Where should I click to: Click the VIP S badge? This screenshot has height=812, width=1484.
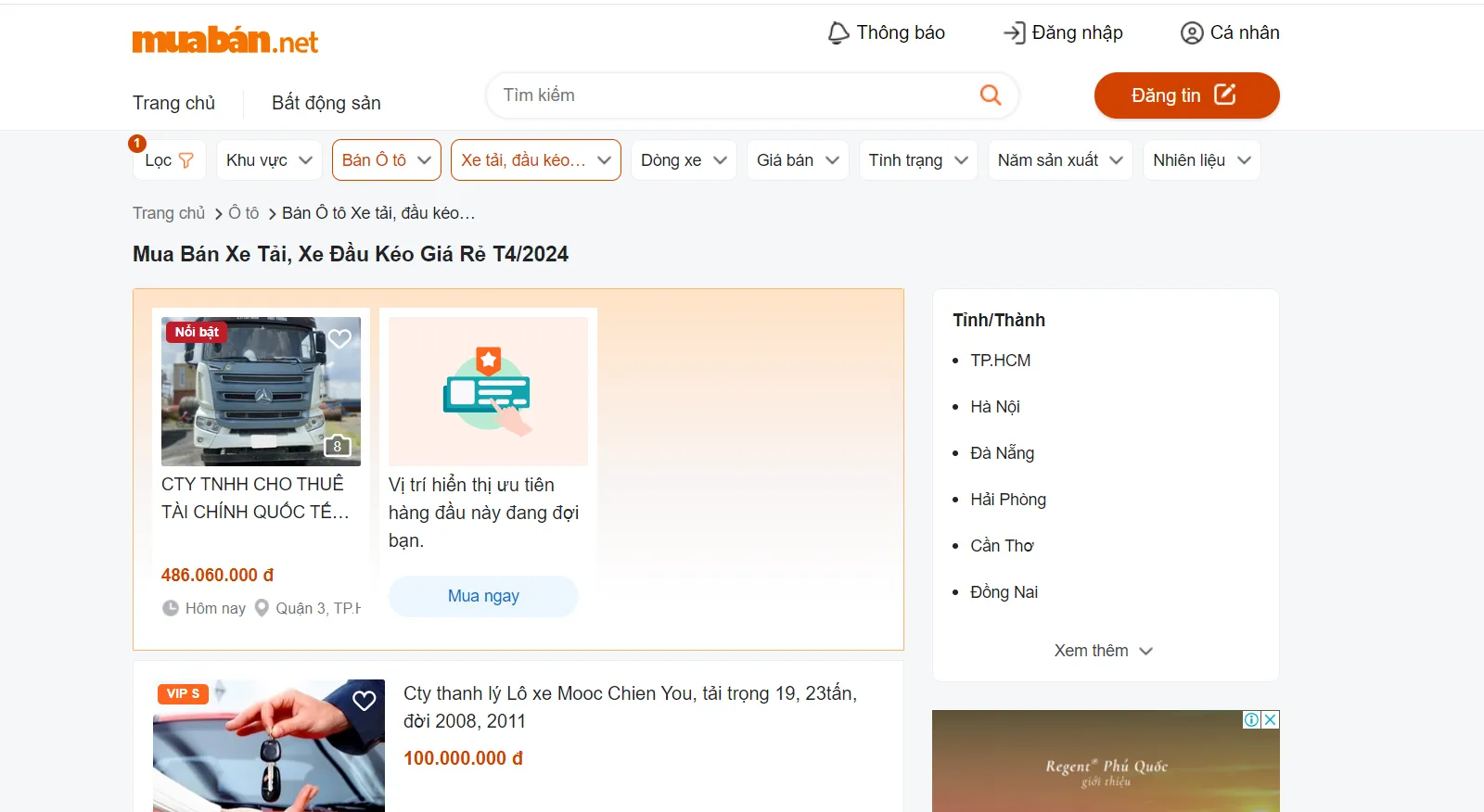183,693
